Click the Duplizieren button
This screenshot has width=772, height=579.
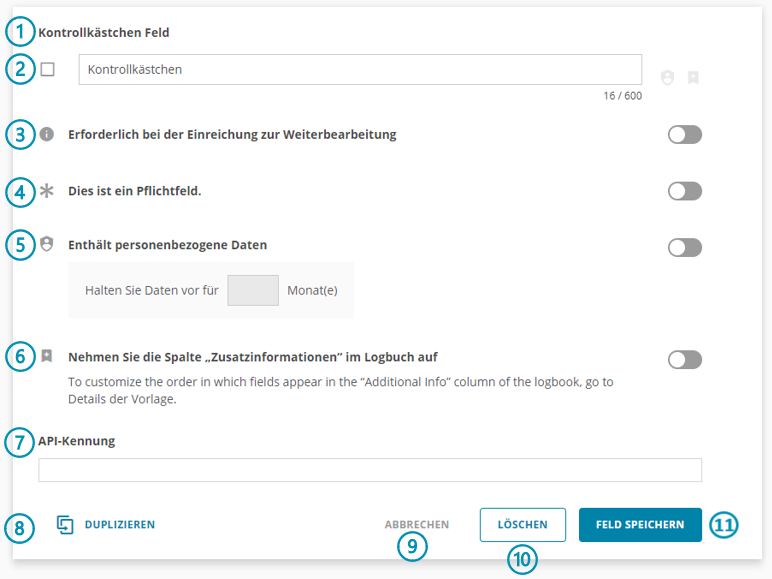coord(106,525)
